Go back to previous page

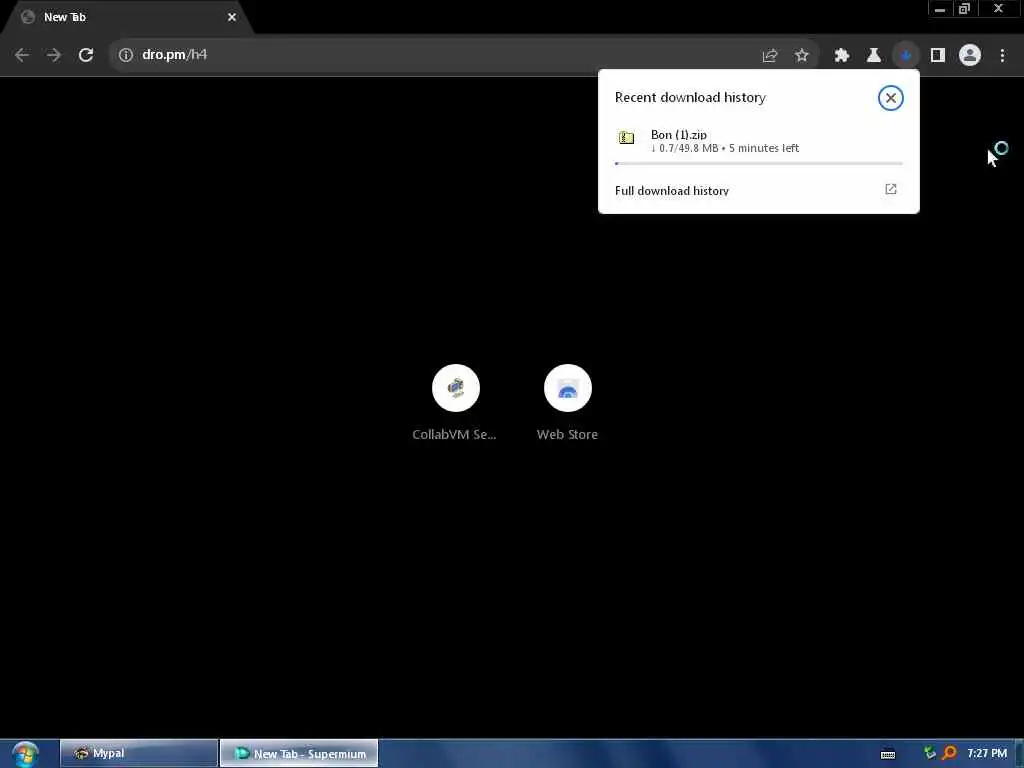pyautogui.click(x=22, y=55)
